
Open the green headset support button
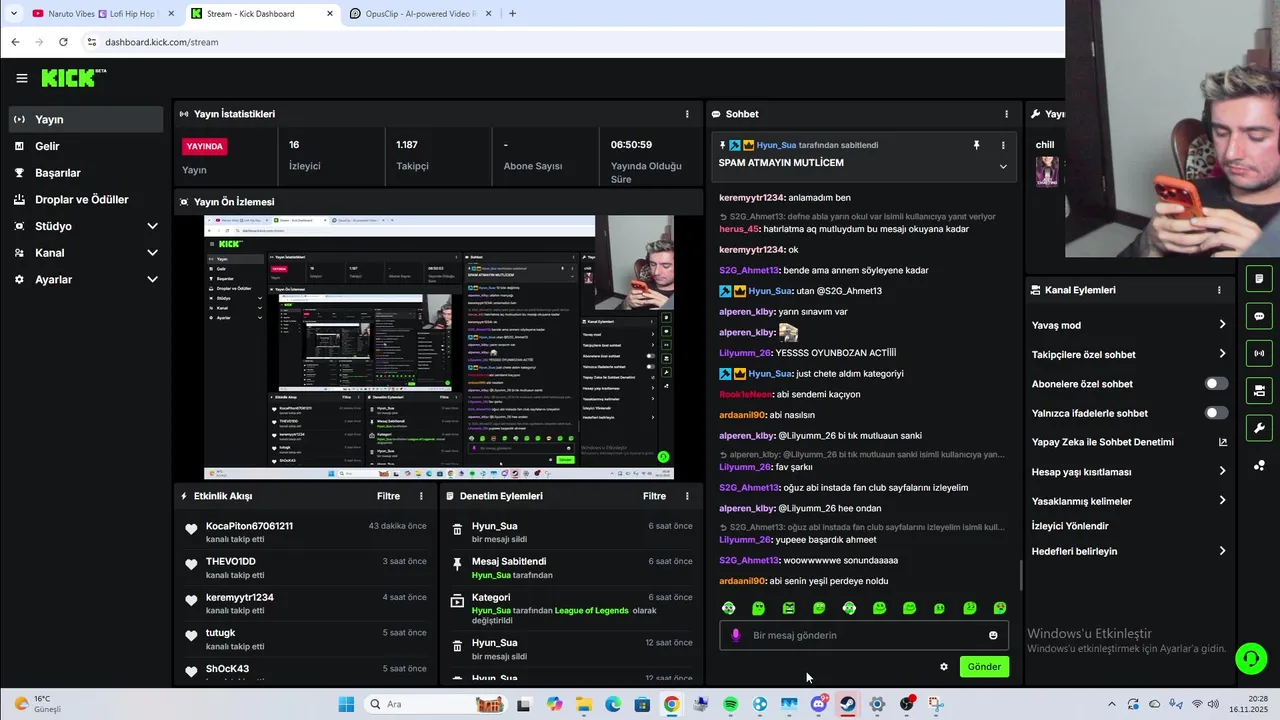(x=1250, y=658)
